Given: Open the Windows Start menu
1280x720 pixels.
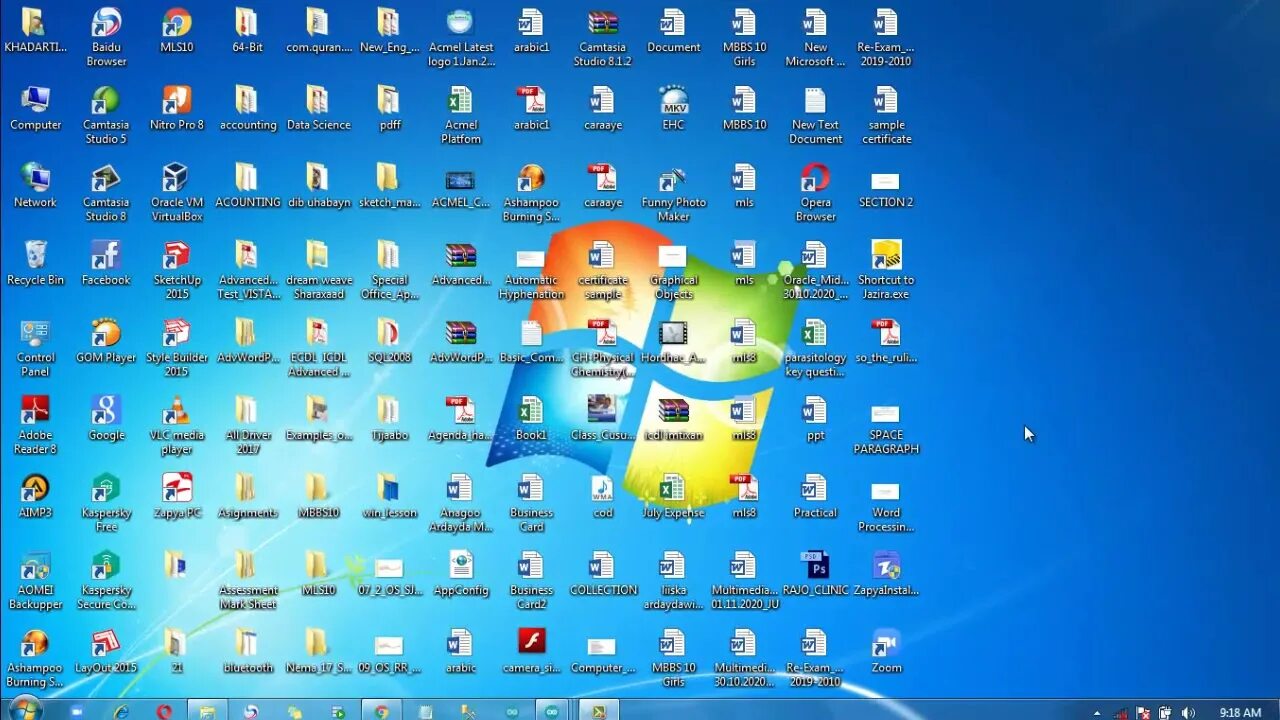Looking at the screenshot, I should (x=25, y=710).
